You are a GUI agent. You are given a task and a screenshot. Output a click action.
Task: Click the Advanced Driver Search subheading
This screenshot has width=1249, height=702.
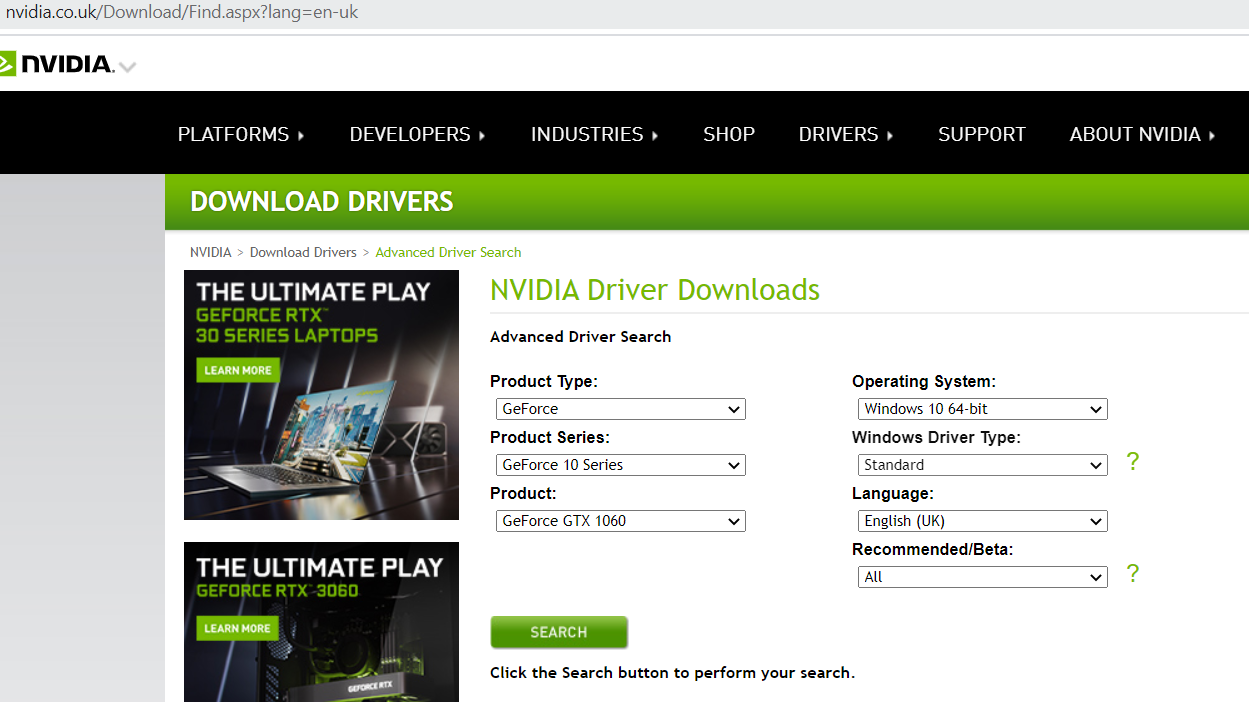click(580, 337)
